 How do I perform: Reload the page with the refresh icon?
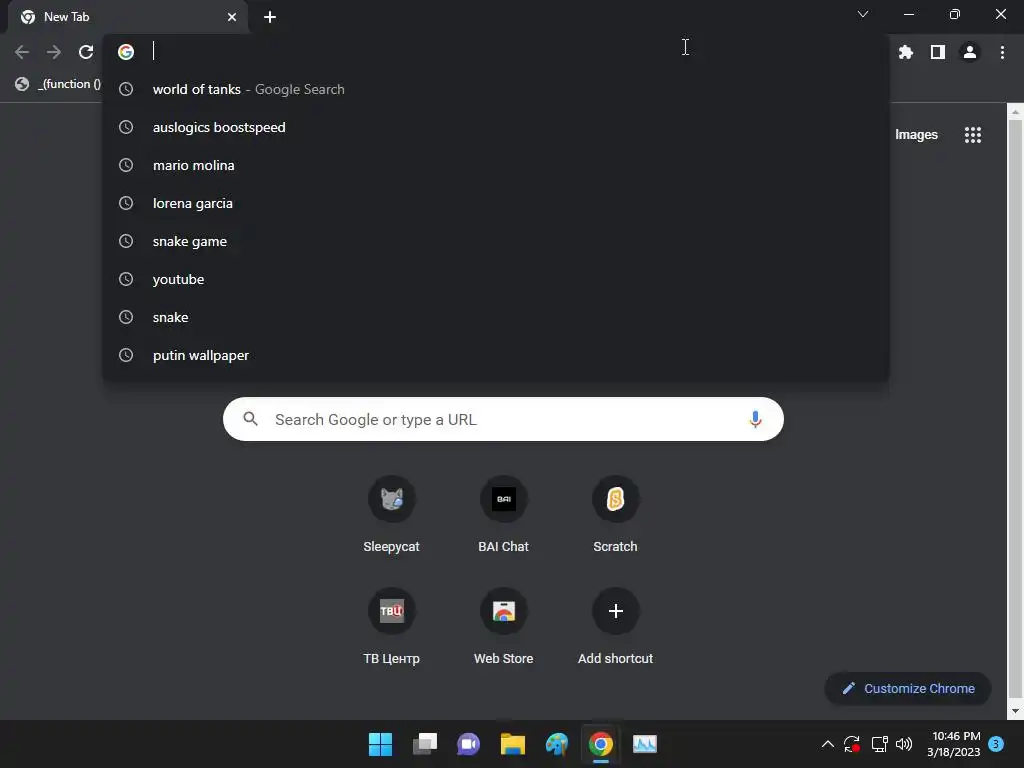(86, 52)
